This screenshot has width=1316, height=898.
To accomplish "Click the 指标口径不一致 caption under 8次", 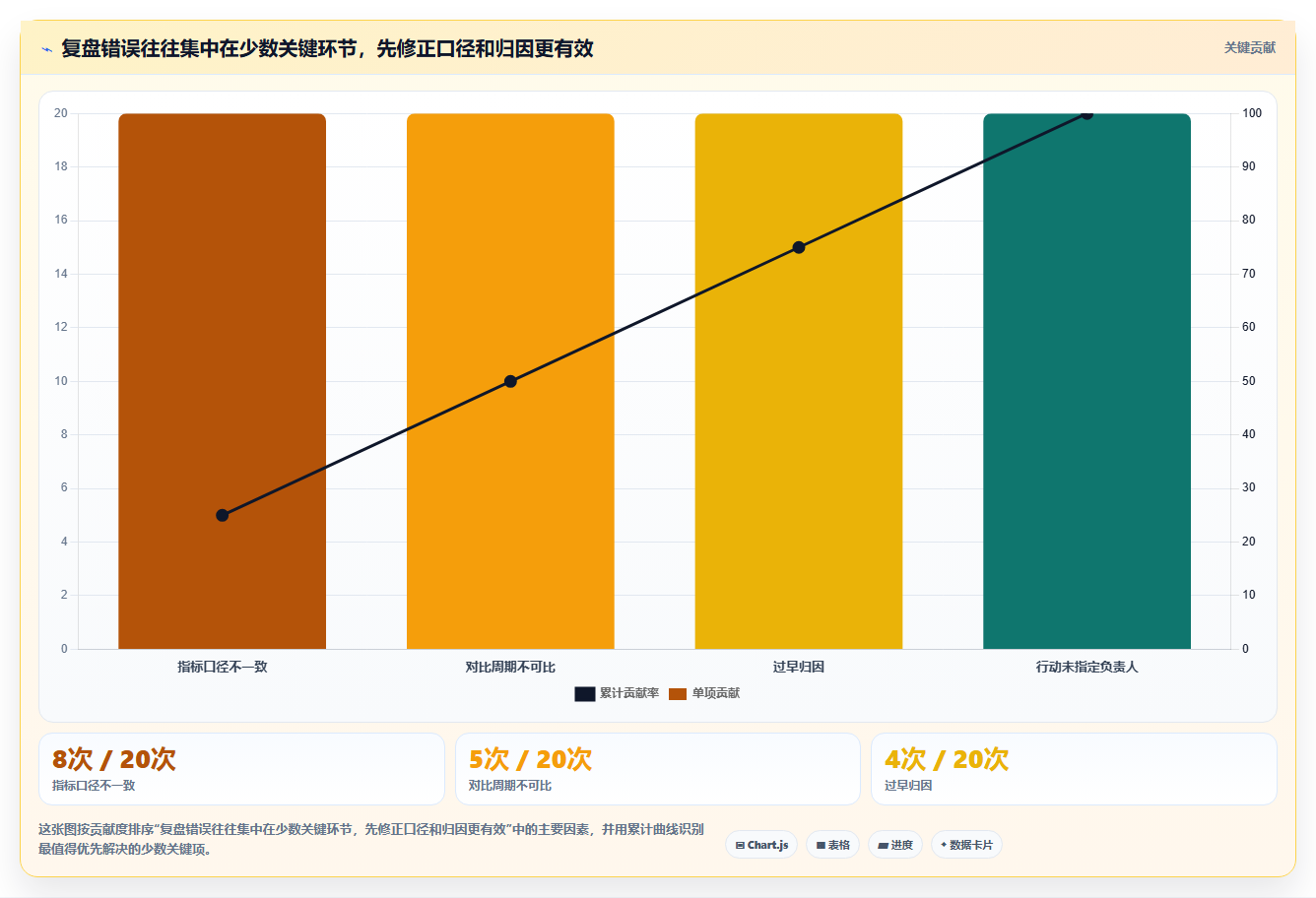I will 94,786.
